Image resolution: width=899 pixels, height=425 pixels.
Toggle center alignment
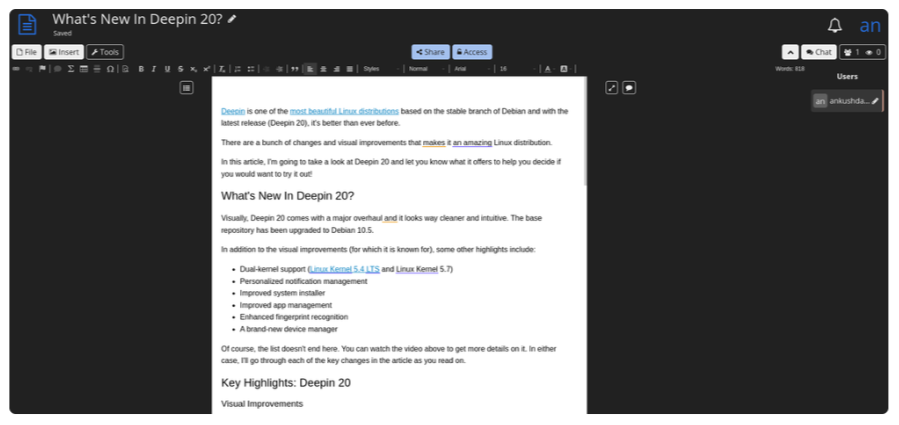pos(323,69)
